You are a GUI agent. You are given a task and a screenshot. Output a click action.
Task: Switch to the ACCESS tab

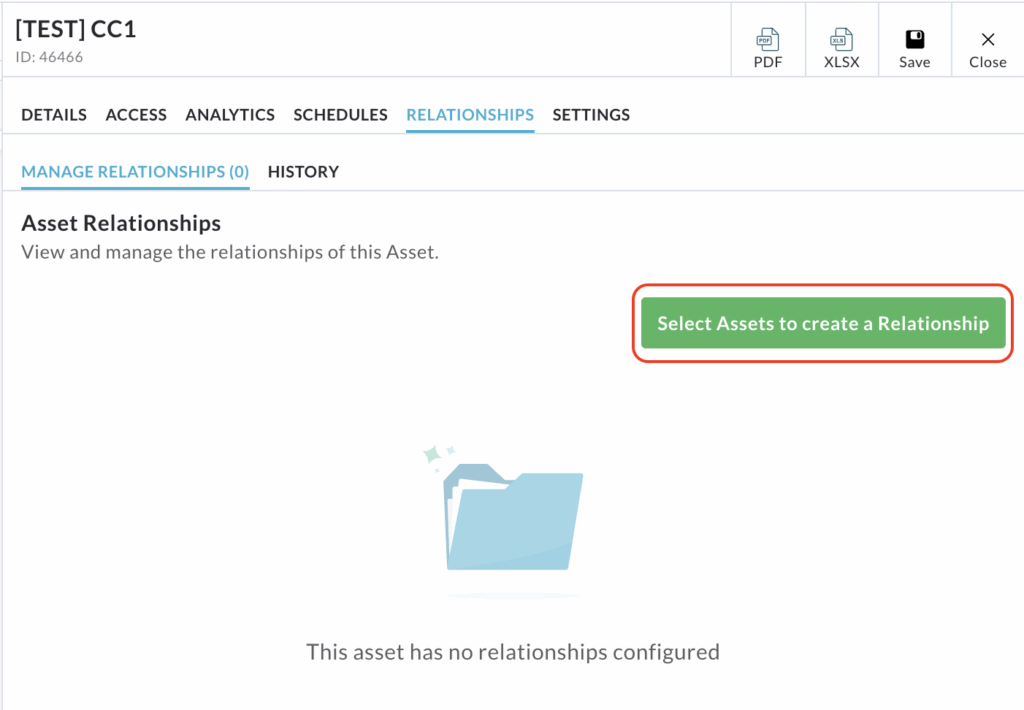(136, 115)
